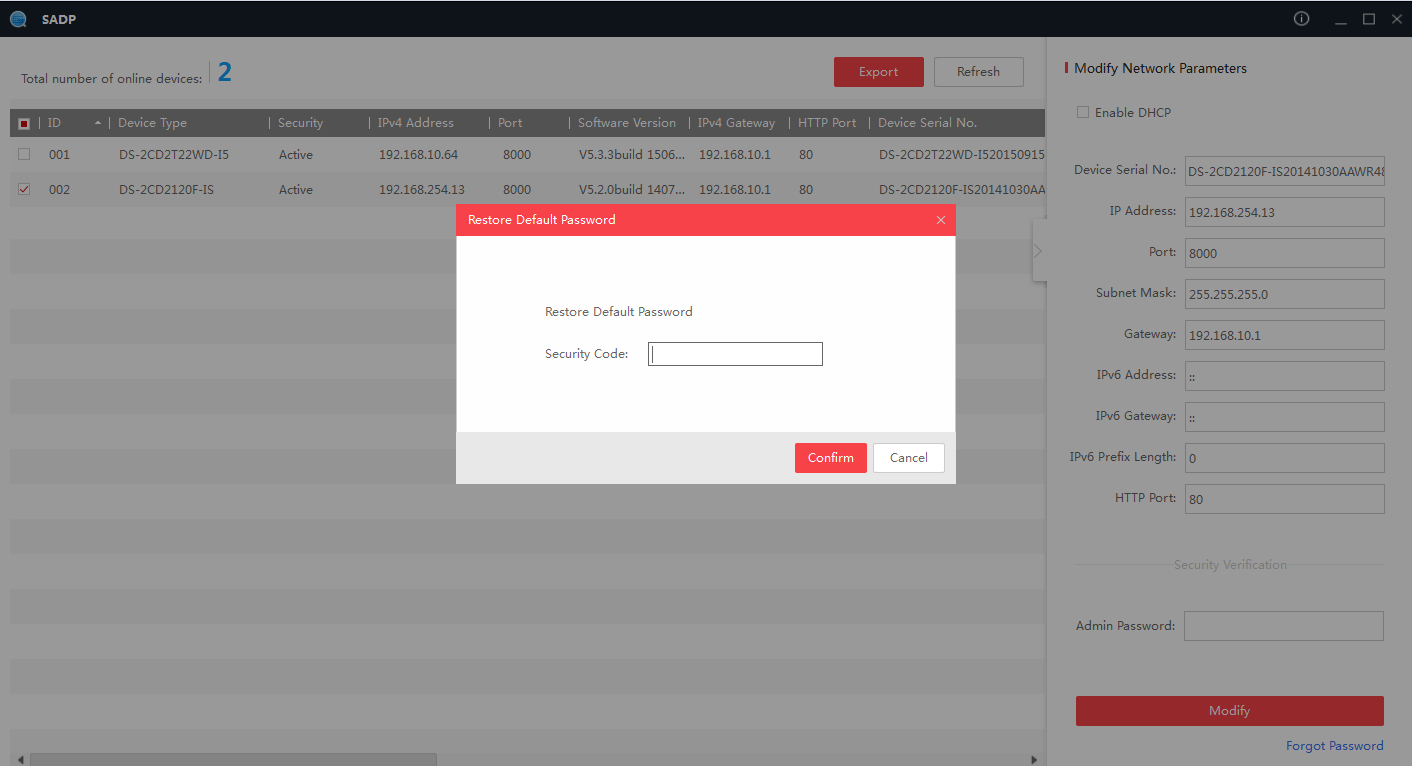Refresh the online device list
The height and width of the screenshot is (766, 1412).
tap(978, 71)
